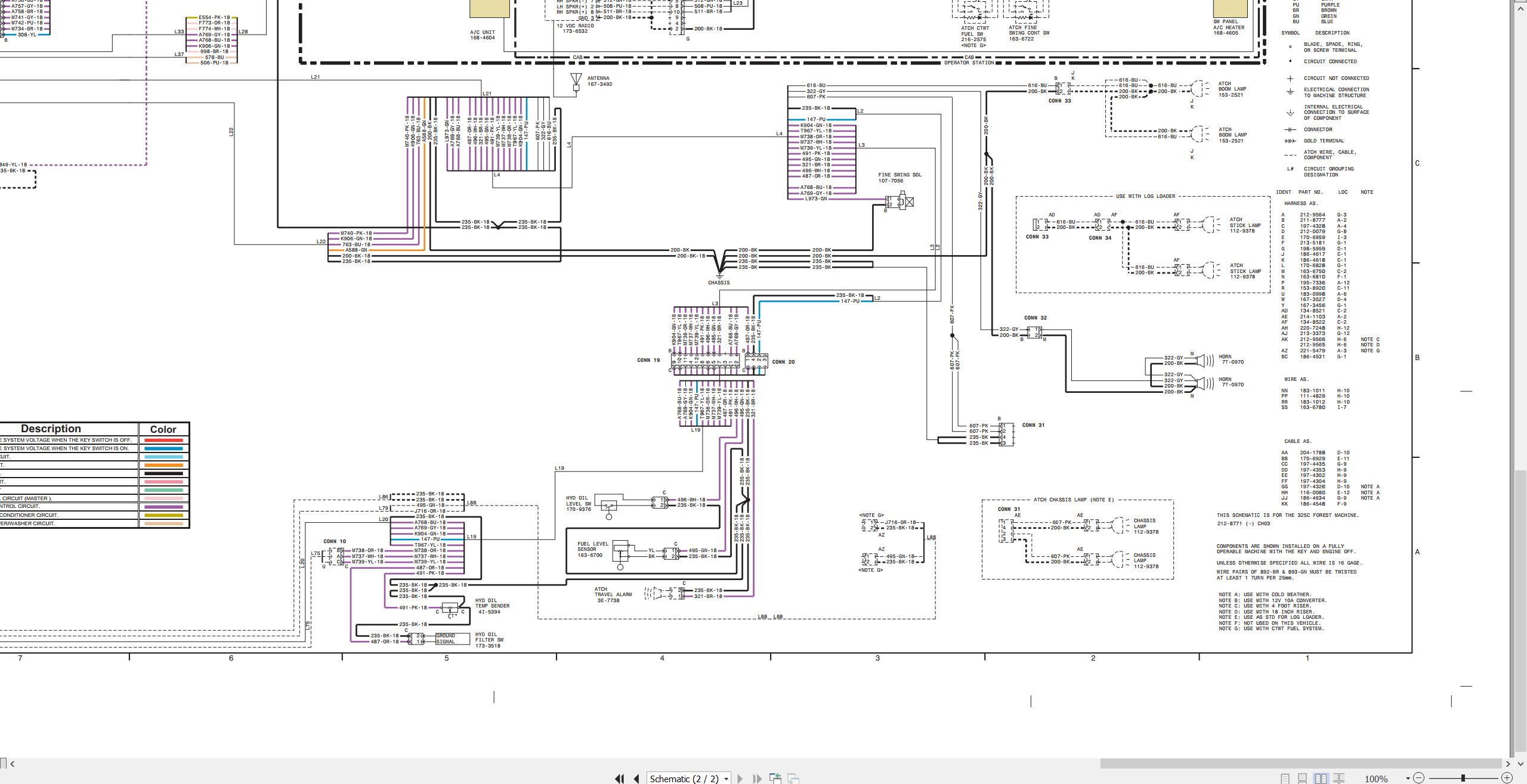Click zoom out minus button
The width and height of the screenshot is (1527, 784).
click(x=1419, y=777)
